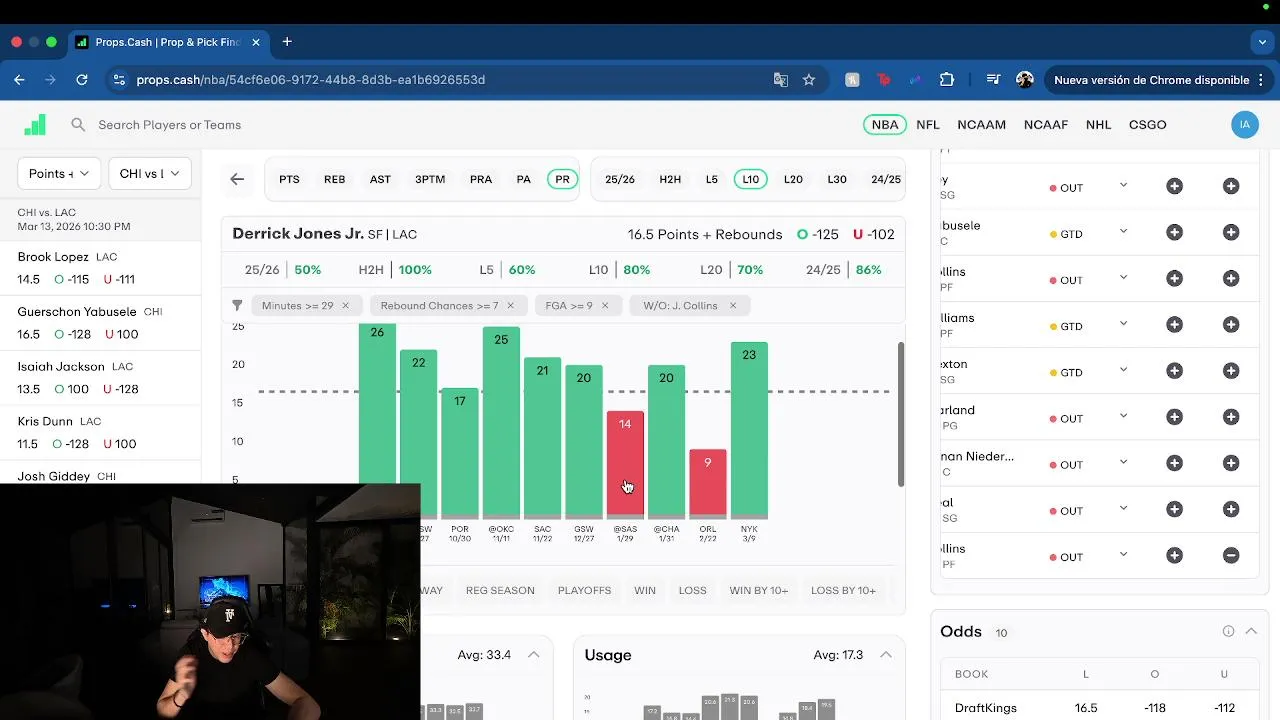Click the Under -102 odds button
The height and width of the screenshot is (720, 1280).
point(873,234)
